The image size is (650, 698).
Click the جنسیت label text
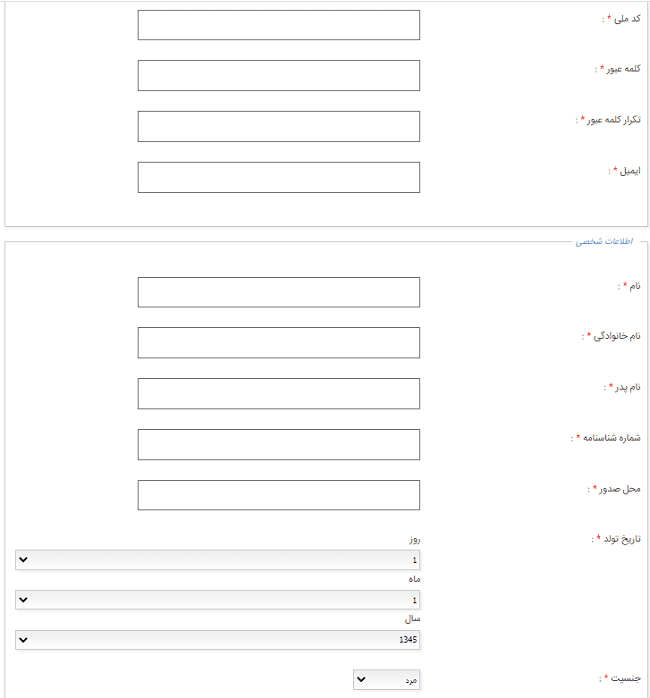(626, 678)
